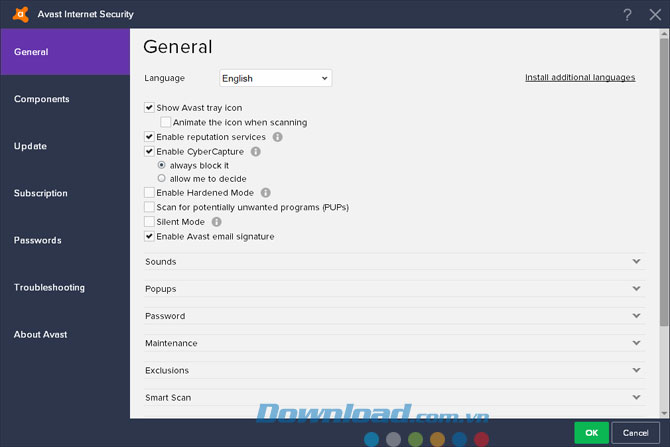Go to the Subscription sidebar tab
The height and width of the screenshot is (447, 670).
point(65,193)
